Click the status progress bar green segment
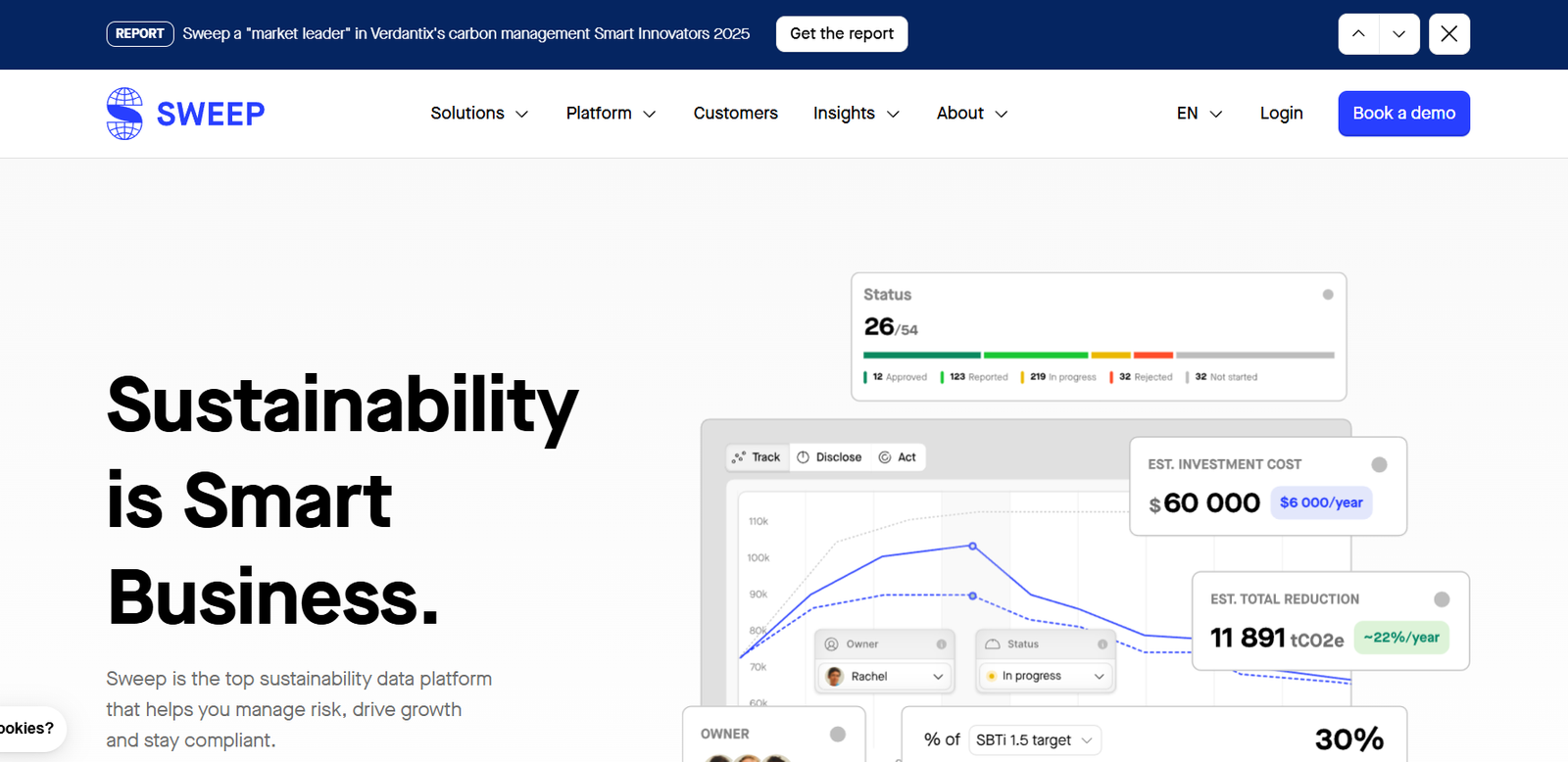Image resolution: width=1568 pixels, height=762 pixels. [1035, 355]
